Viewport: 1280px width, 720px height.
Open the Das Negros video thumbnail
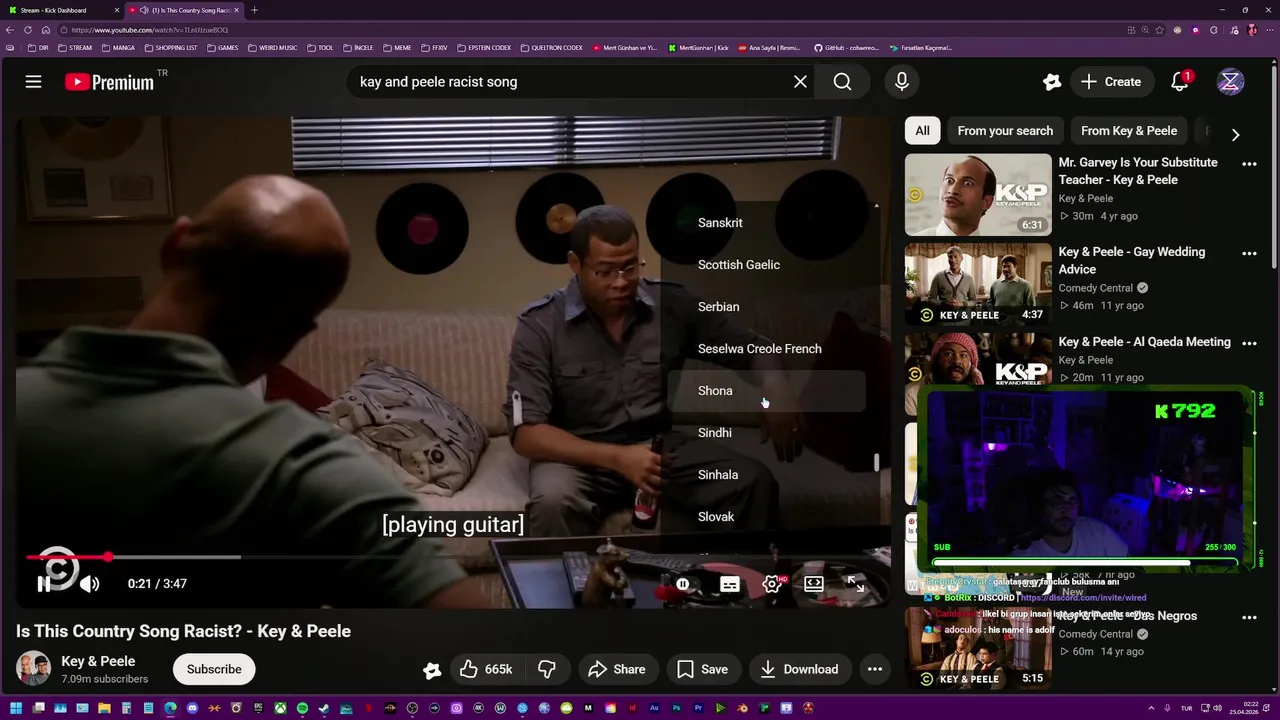978,648
